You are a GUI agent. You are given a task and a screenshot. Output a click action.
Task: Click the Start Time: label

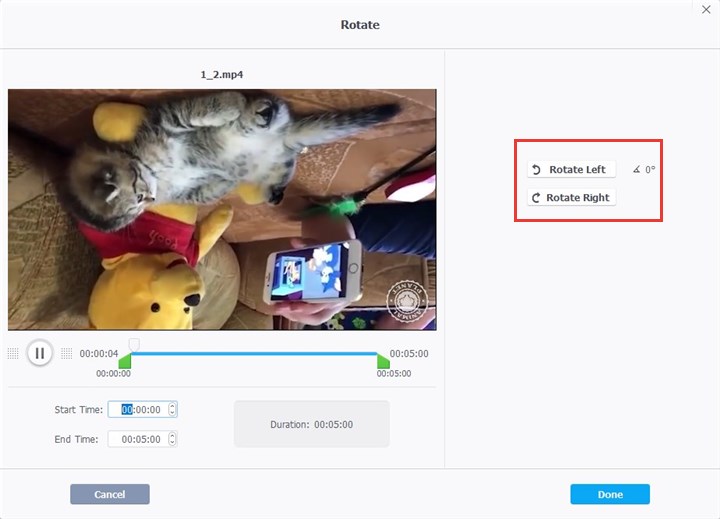point(79,410)
